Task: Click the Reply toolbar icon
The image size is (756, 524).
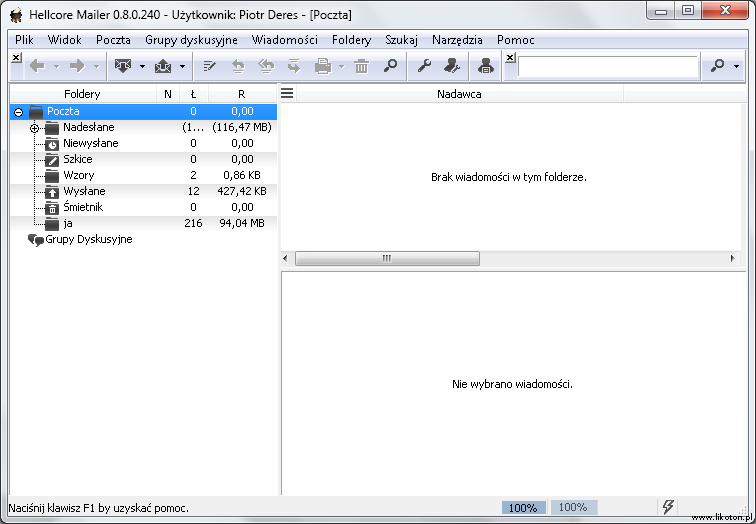Action: [x=238, y=66]
